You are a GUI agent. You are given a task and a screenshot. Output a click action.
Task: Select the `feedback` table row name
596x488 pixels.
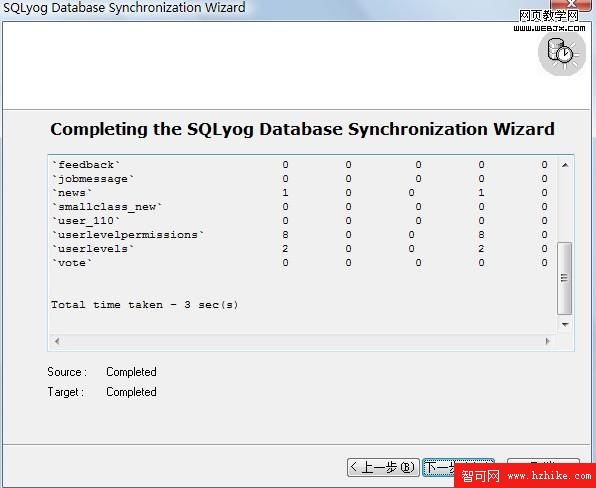pos(86,165)
